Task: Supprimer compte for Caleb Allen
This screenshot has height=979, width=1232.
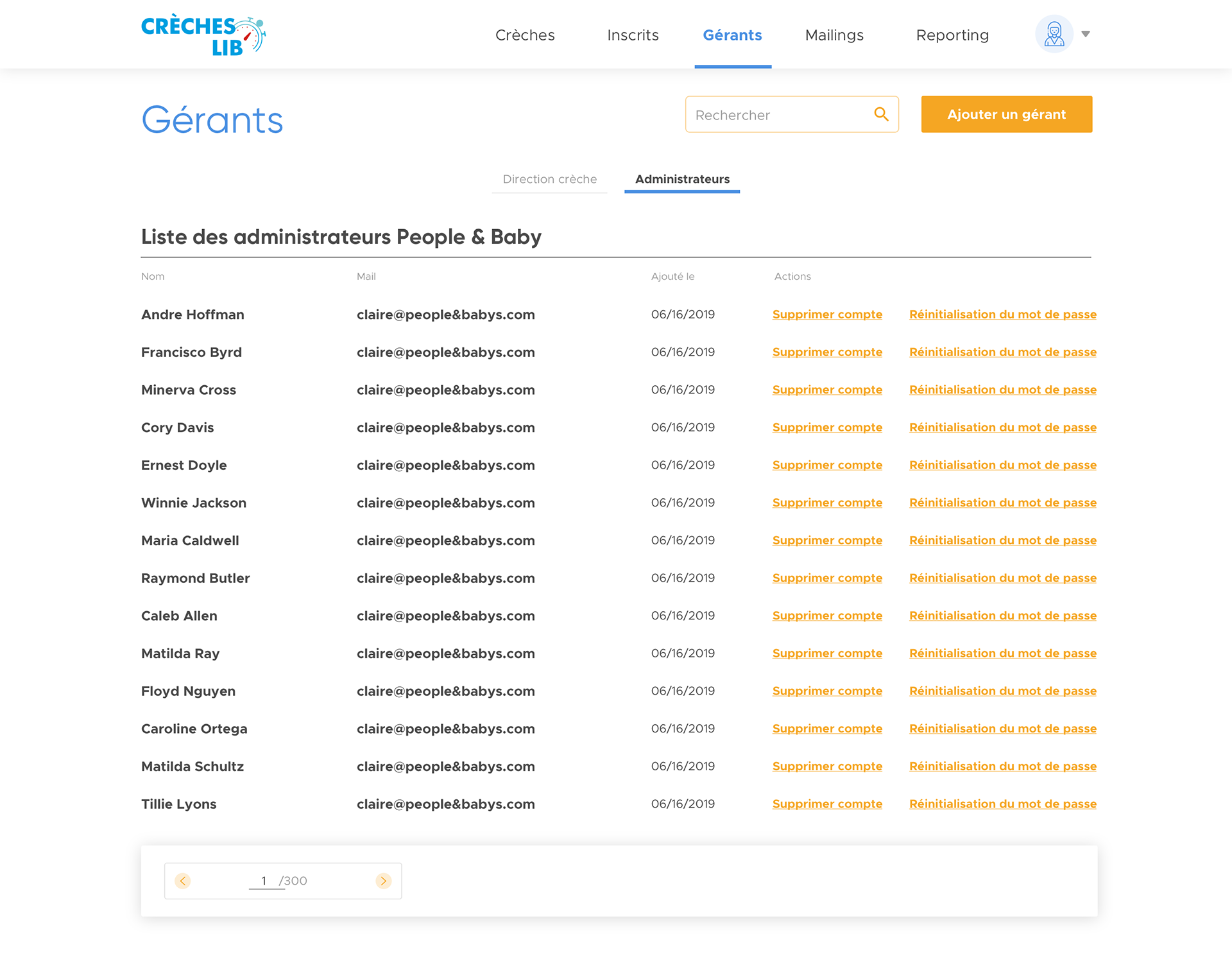Action: click(x=827, y=616)
